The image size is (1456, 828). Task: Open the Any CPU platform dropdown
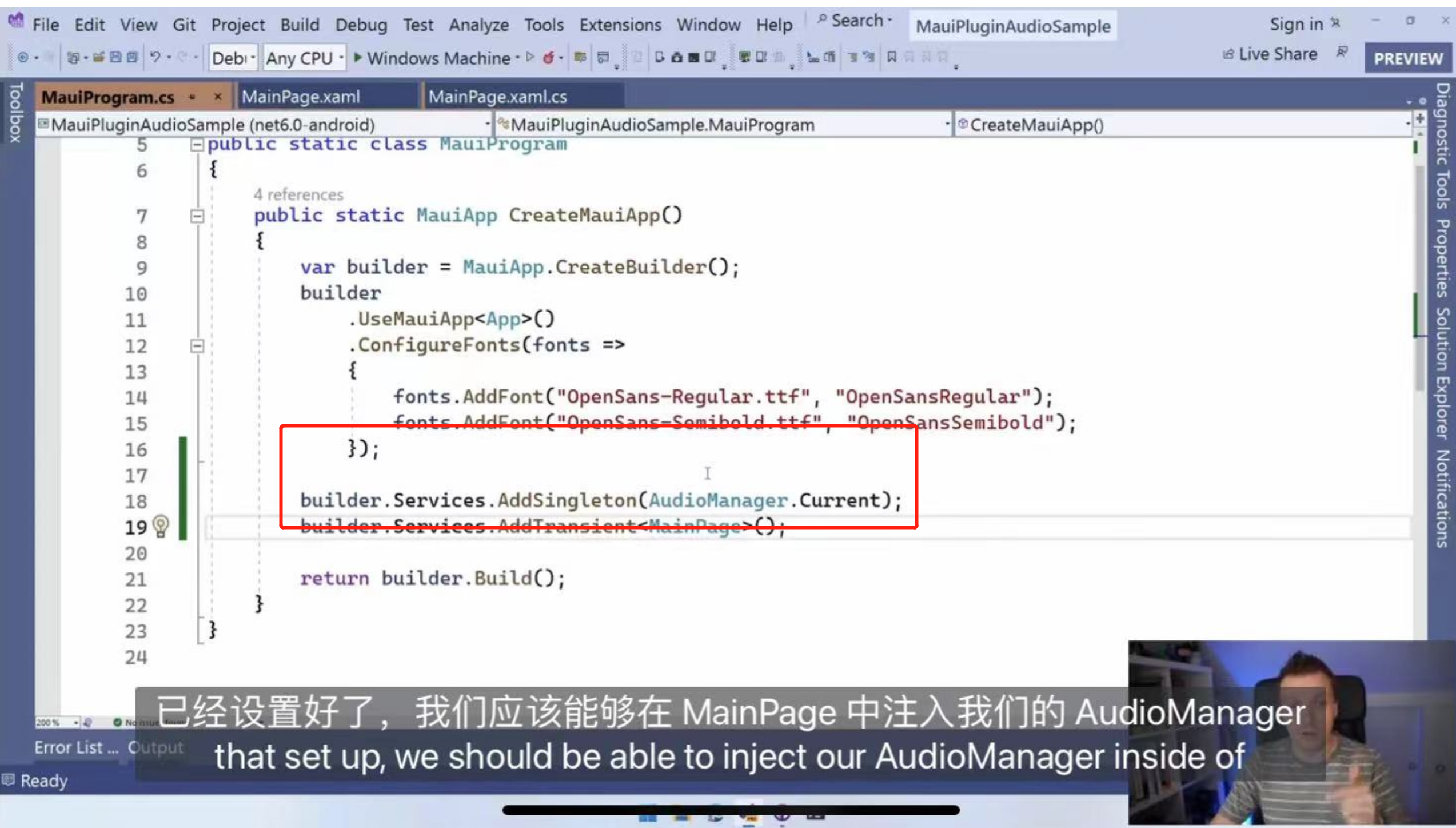click(x=304, y=58)
